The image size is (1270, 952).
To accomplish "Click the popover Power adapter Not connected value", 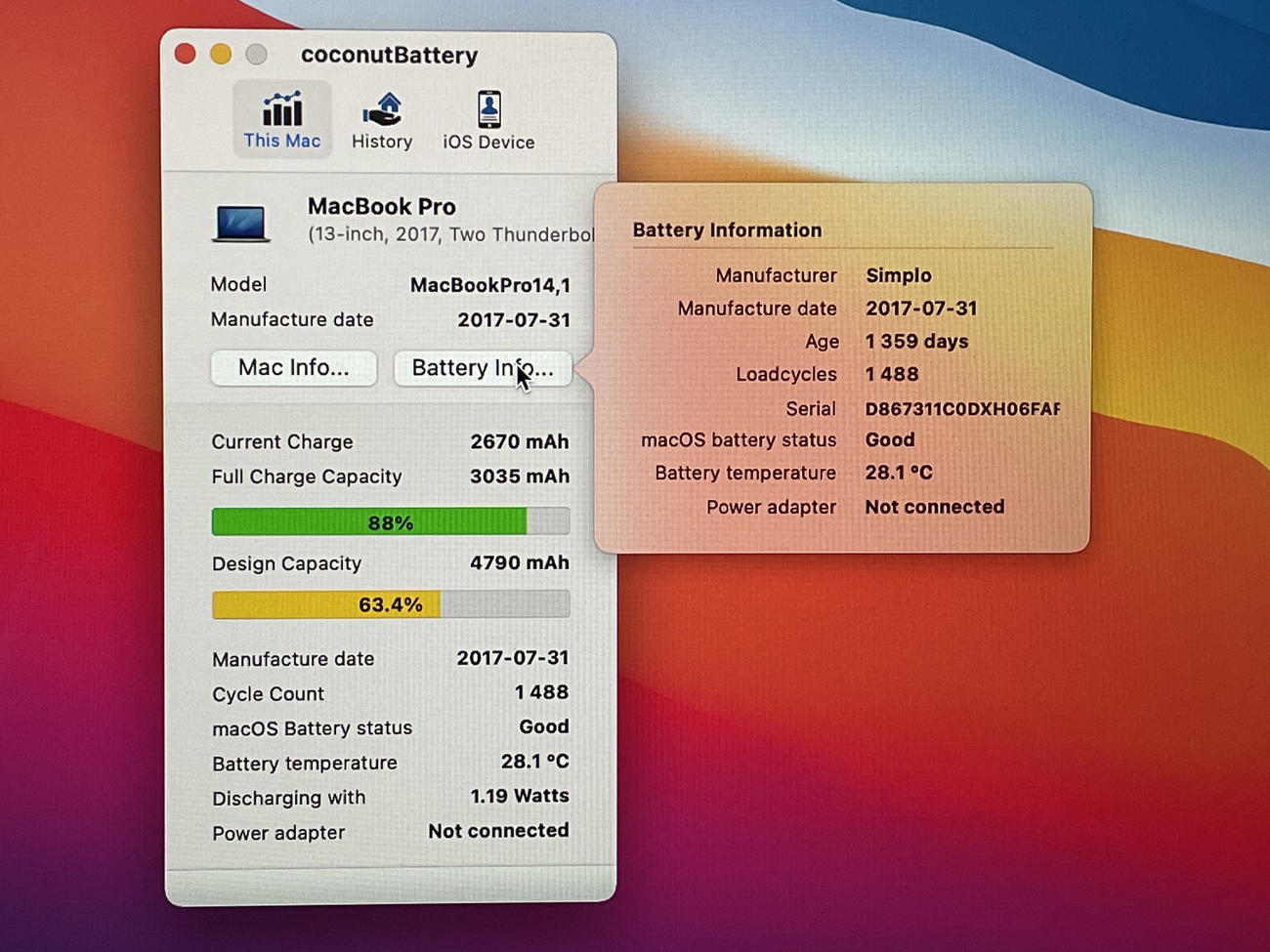I will (935, 507).
